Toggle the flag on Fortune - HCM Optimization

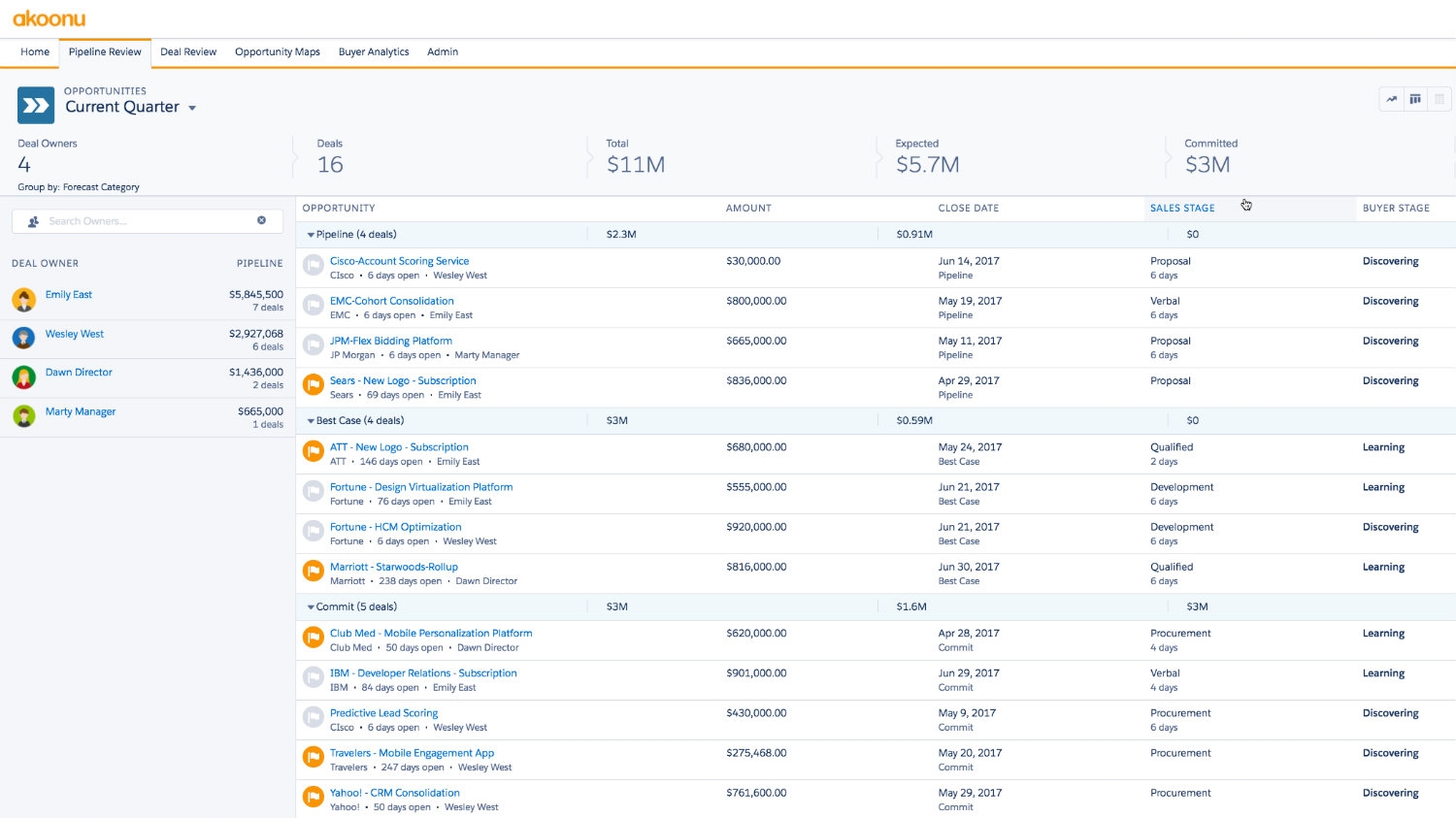click(x=313, y=531)
